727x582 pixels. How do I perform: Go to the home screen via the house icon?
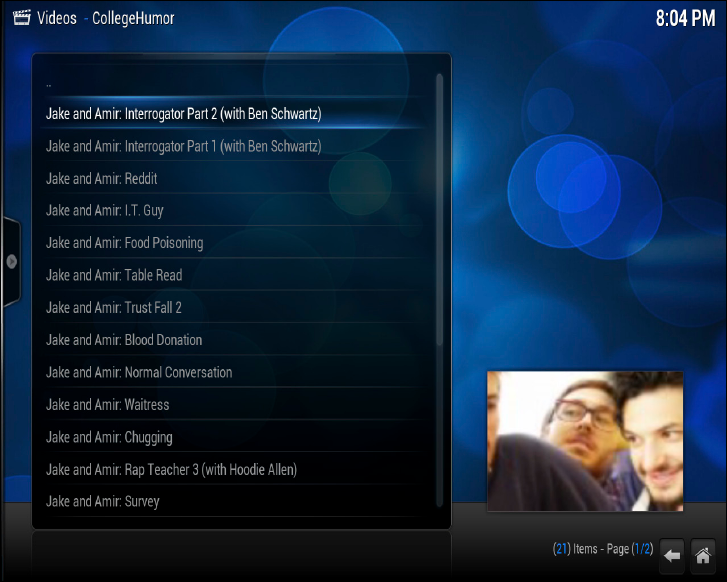[703, 555]
